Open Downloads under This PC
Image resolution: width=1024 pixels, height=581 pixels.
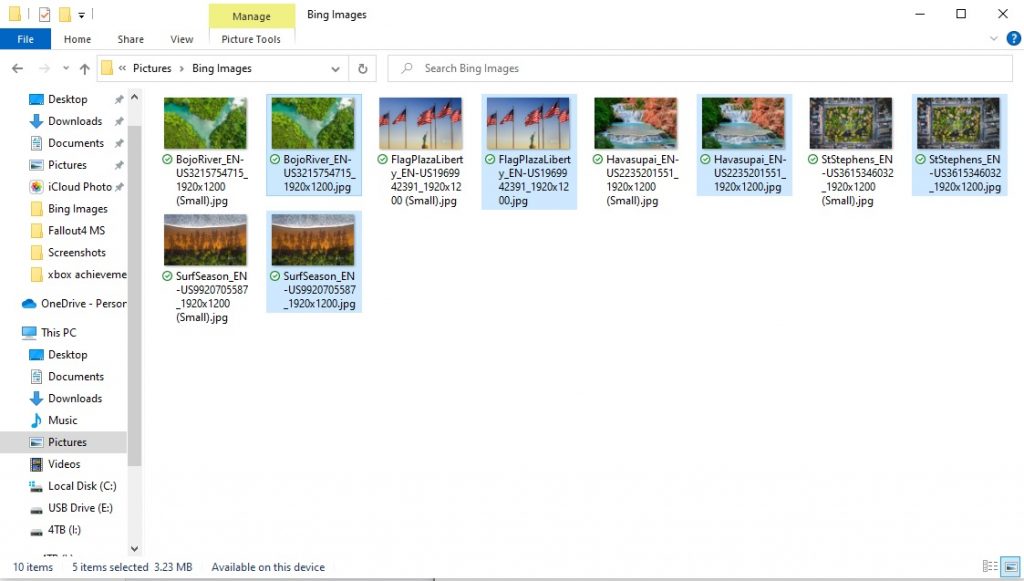click(x=74, y=398)
